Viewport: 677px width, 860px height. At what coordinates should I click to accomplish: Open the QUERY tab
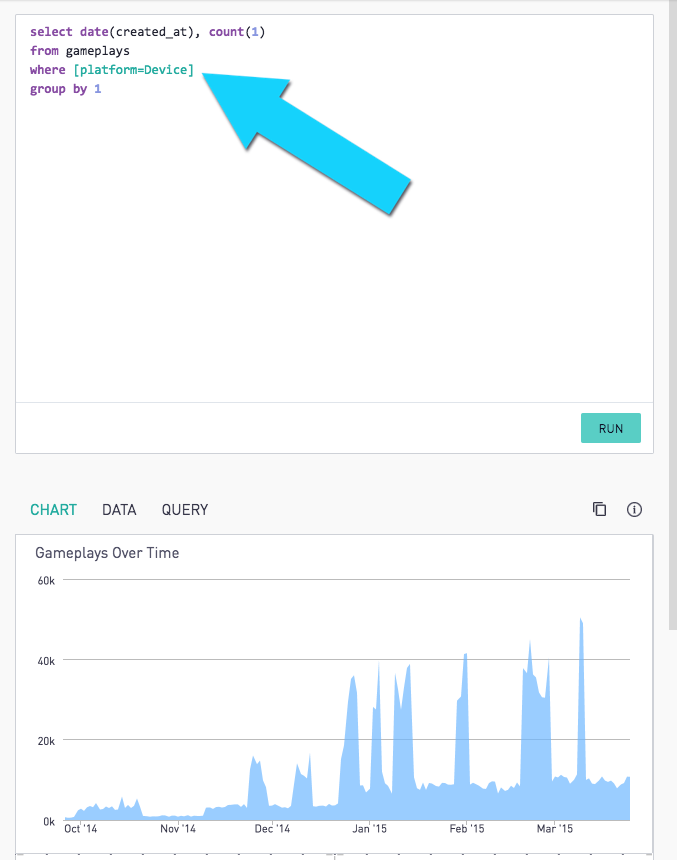185,510
